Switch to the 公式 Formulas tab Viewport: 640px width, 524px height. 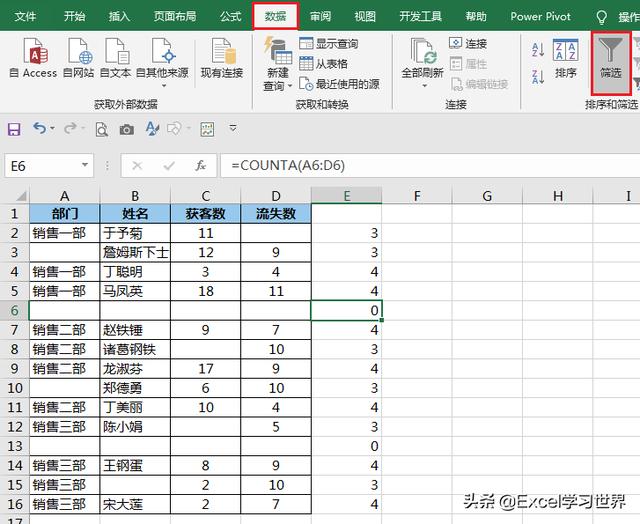tap(231, 16)
